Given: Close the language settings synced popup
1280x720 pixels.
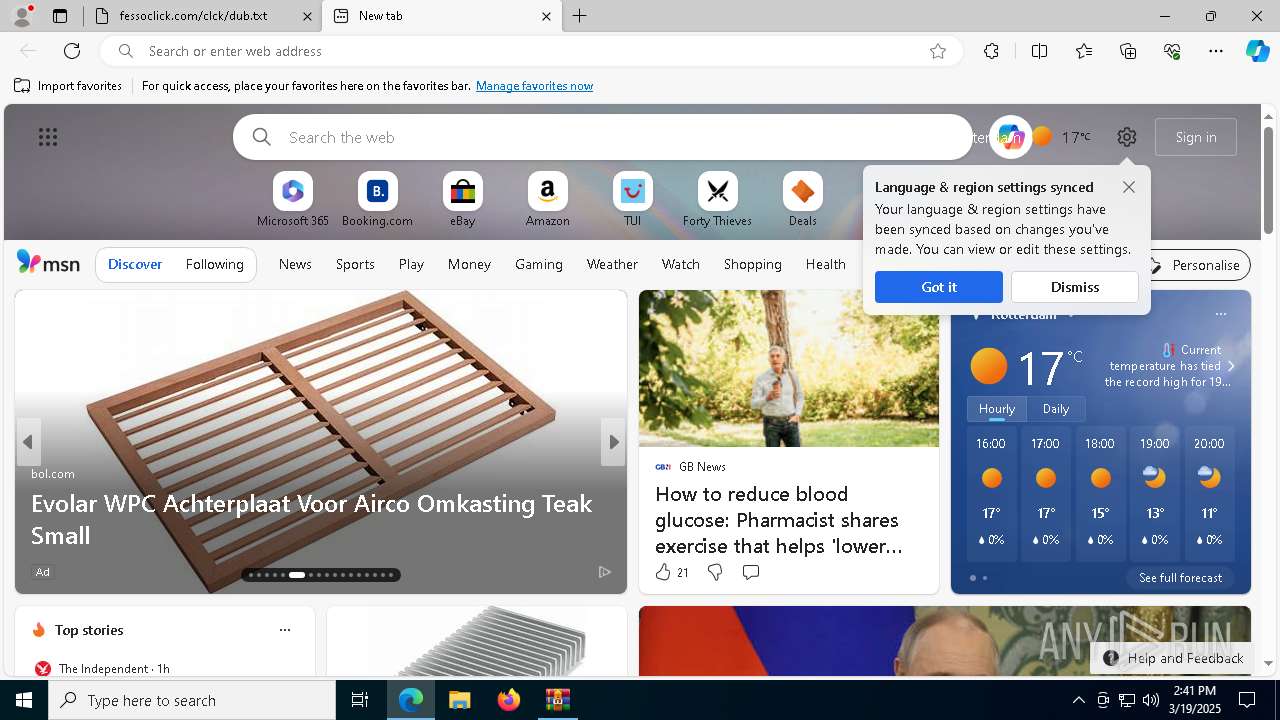Looking at the screenshot, I should (x=1129, y=187).
